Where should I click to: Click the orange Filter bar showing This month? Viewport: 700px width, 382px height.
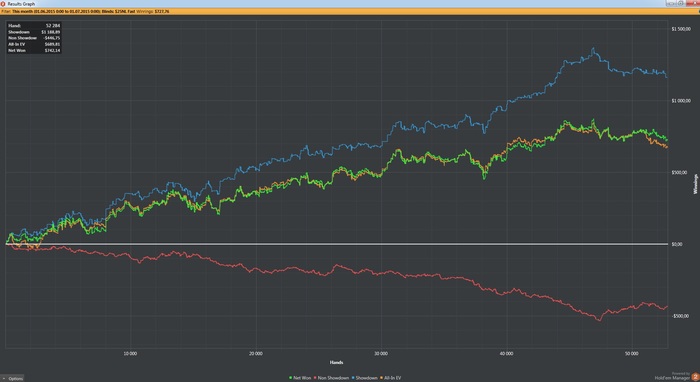coord(350,11)
